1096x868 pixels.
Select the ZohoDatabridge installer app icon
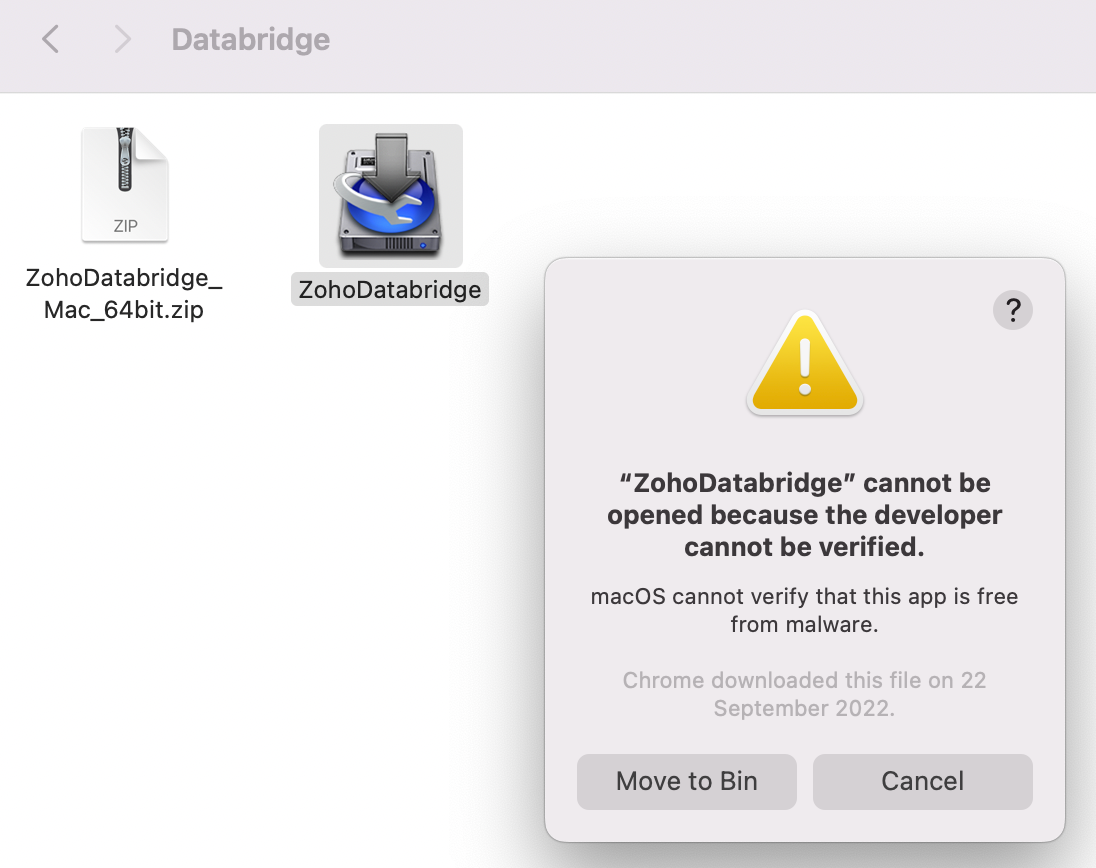391,196
